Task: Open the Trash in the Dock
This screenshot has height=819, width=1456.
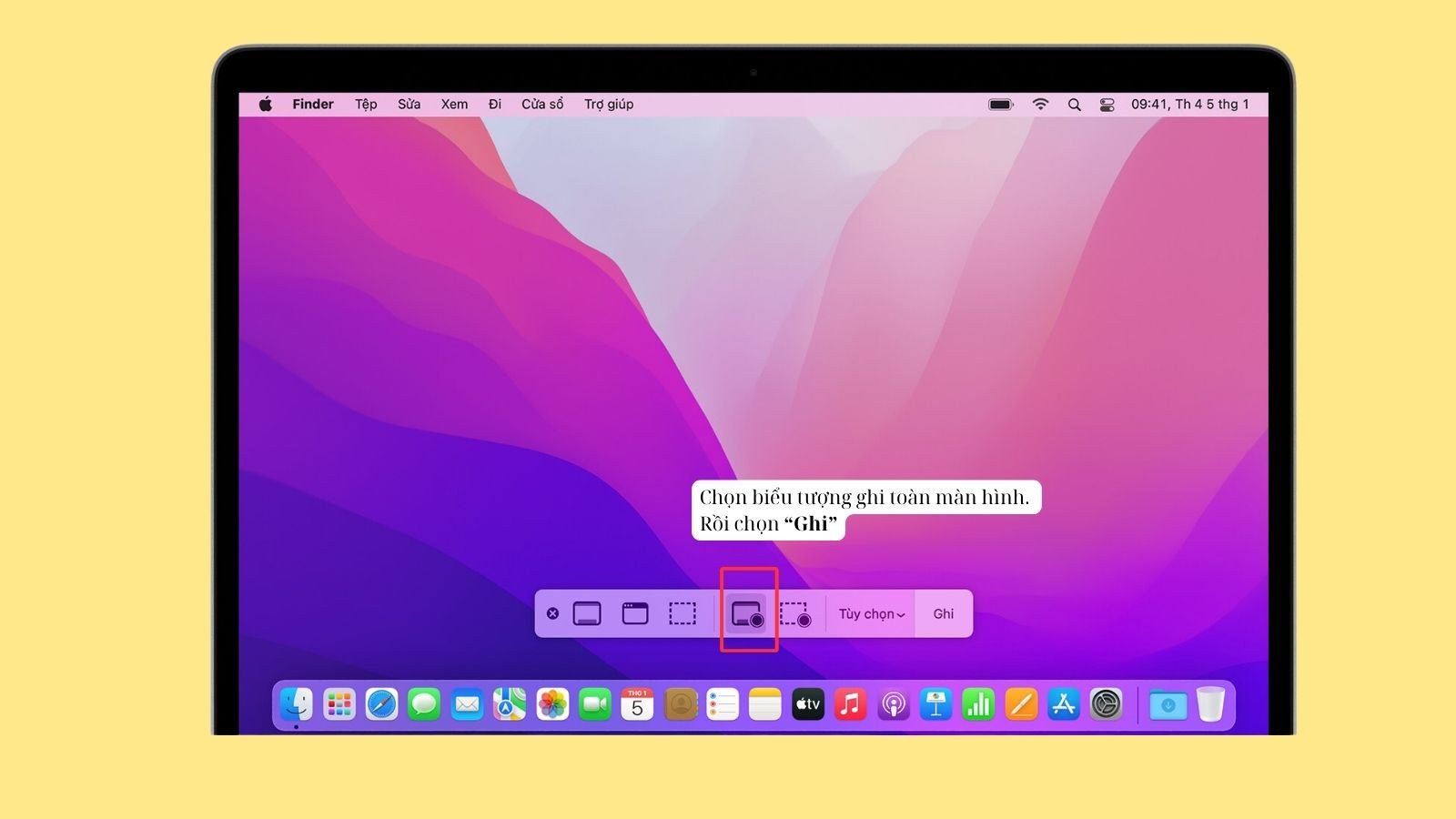Action: [x=1211, y=703]
